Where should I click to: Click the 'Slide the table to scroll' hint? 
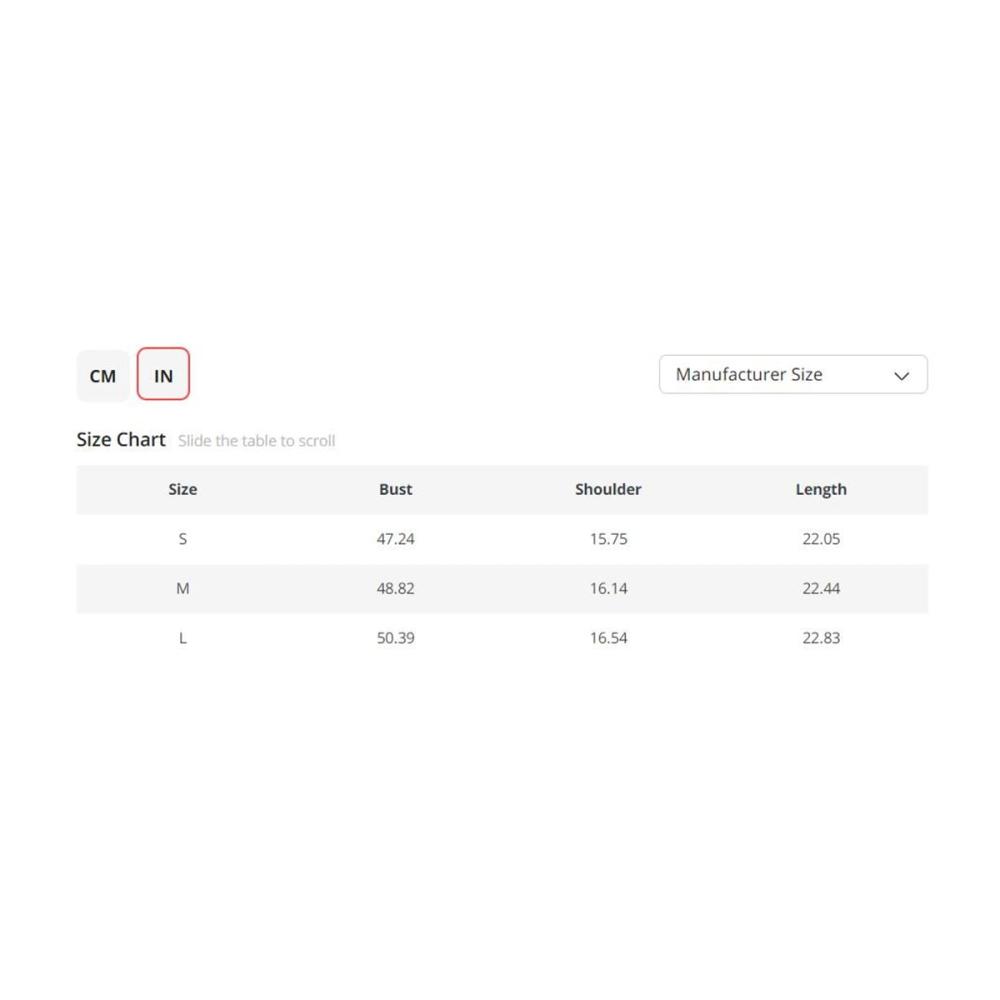256,441
